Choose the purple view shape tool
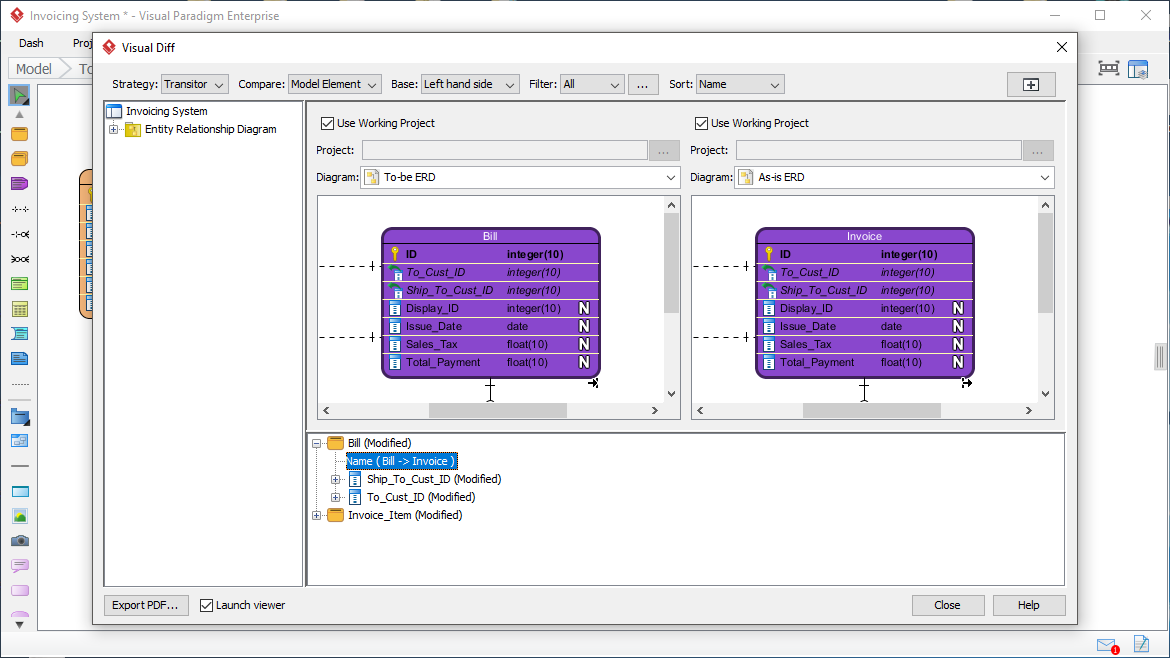This screenshot has width=1170, height=658. 19,184
